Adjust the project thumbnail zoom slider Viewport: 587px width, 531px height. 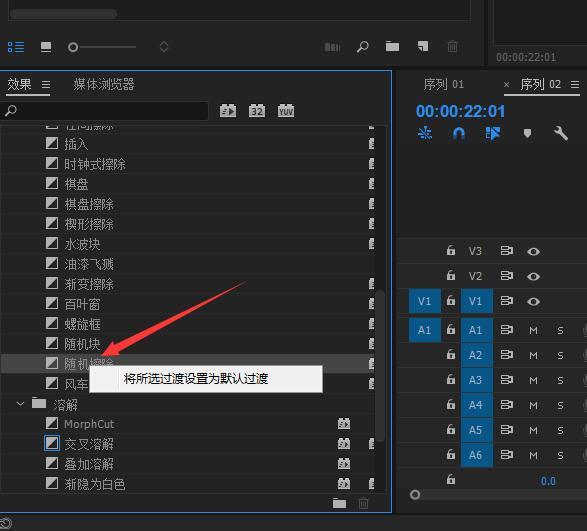click(x=73, y=47)
